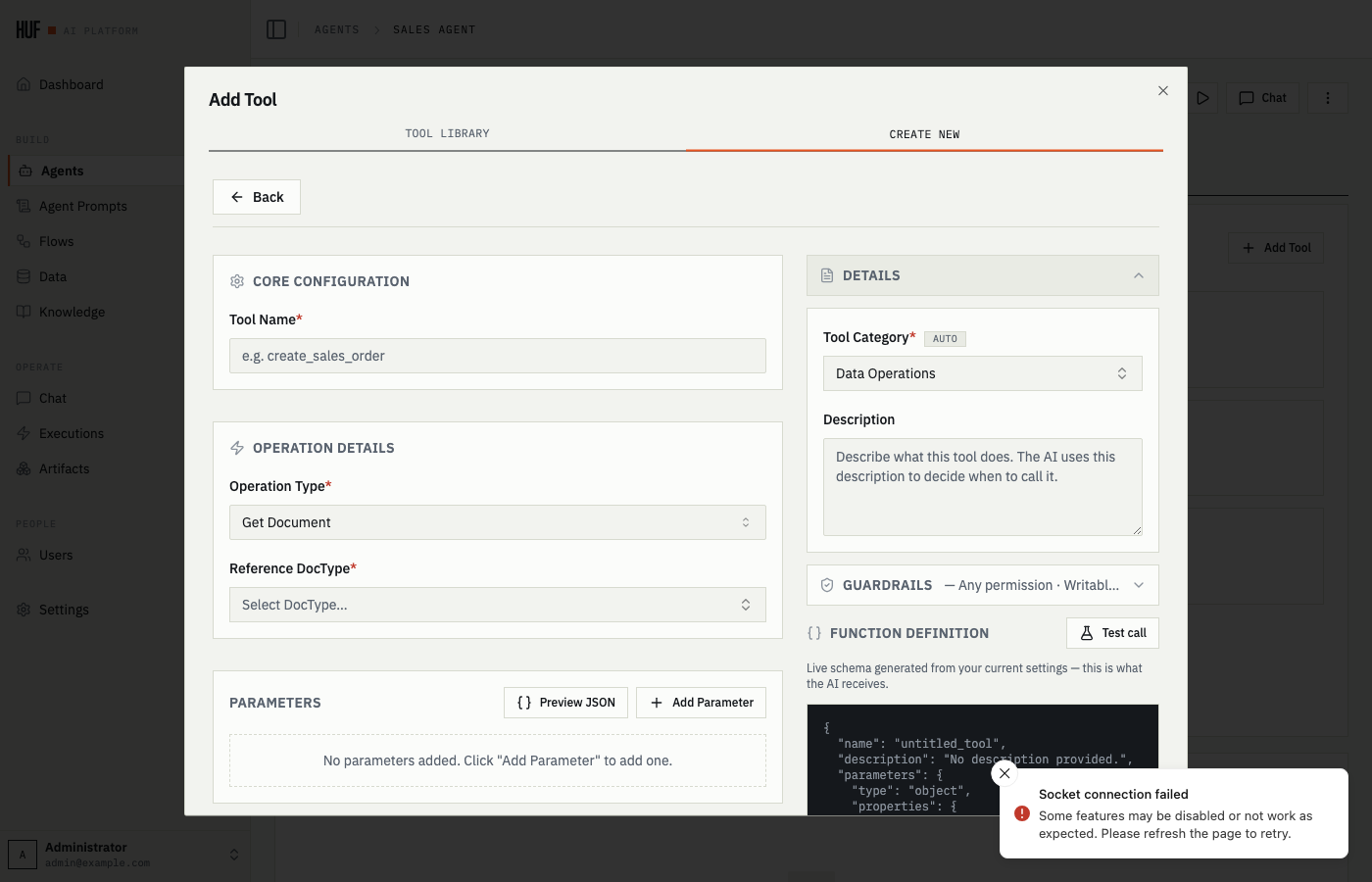Click the 'No parameters added' placeholder text

point(498,760)
